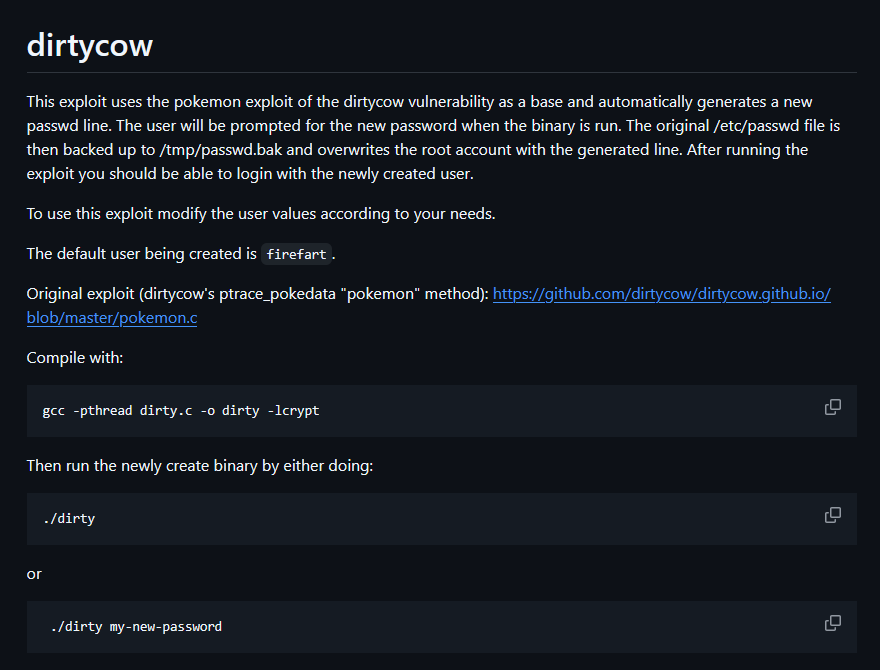Follow the blob/master/pokemon.c link text
The width and height of the screenshot is (880, 670).
112,318
